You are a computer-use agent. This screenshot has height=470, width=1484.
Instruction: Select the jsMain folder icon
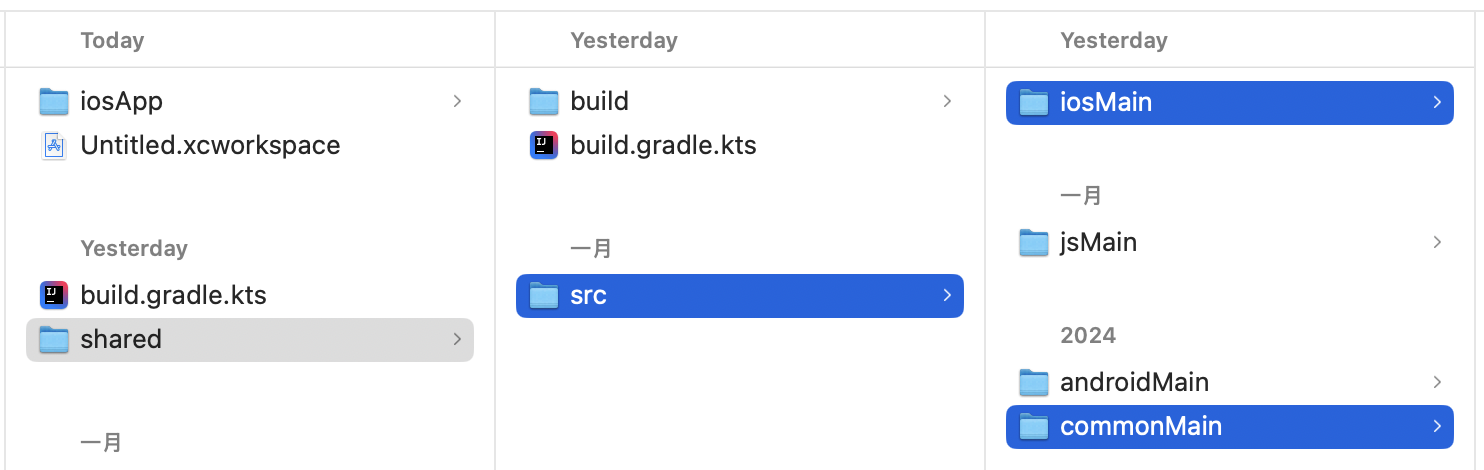click(x=1033, y=242)
